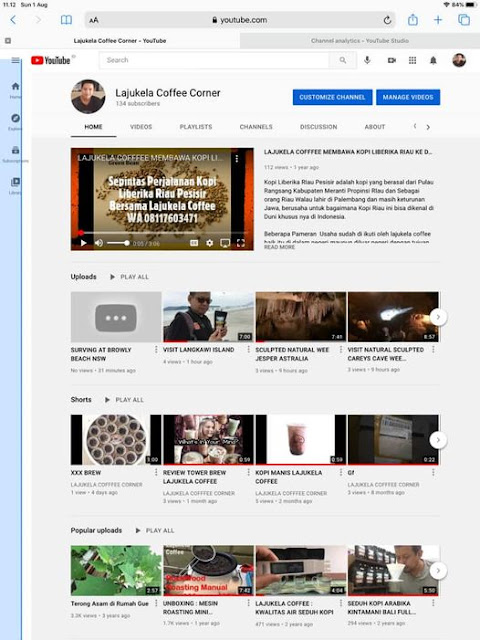Screen dimensions: 480x640
Task: Open Library in the sidebar
Action: pyautogui.click(x=16, y=186)
